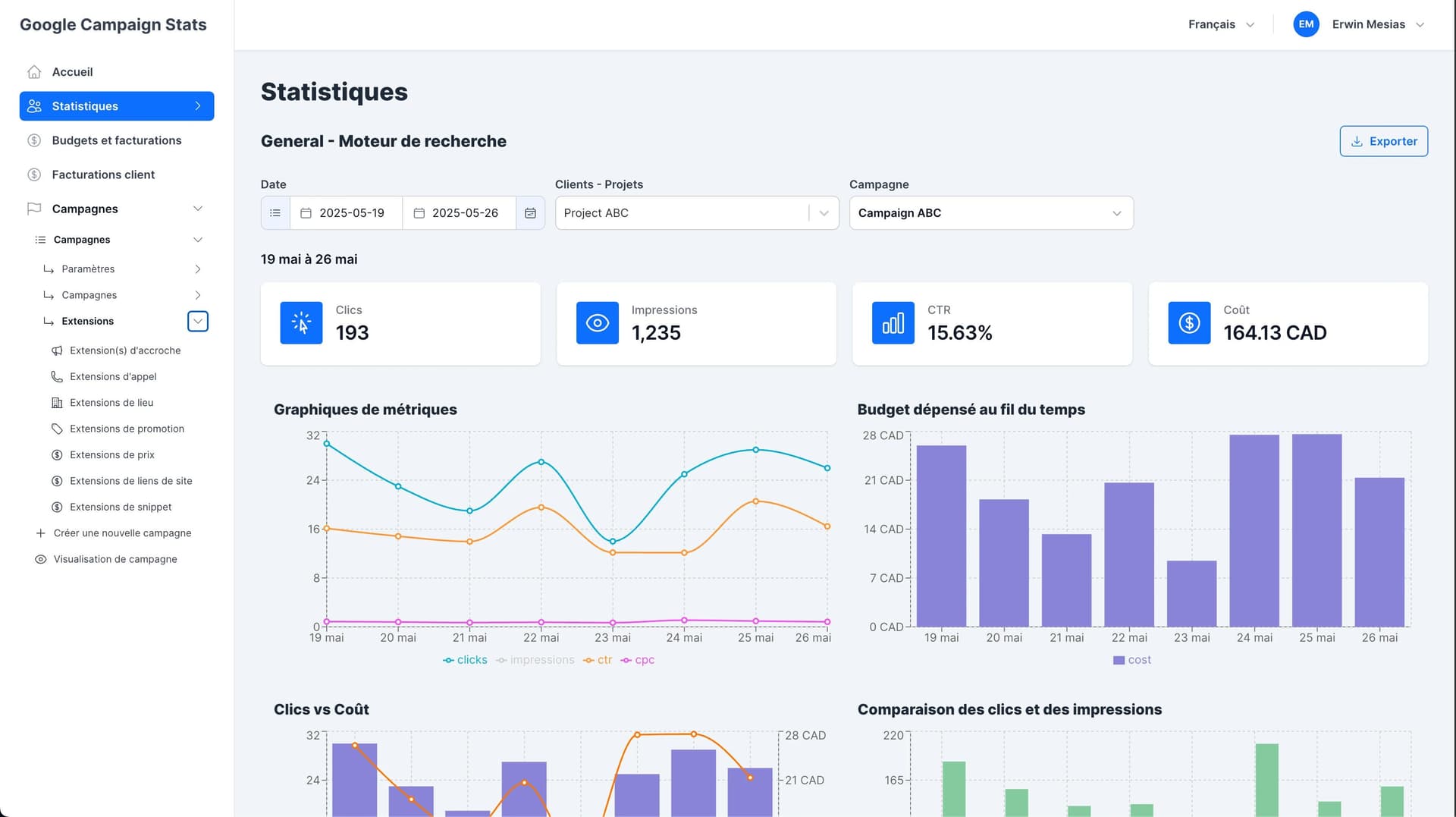Click the Extensions de promotion tag icon
The width and height of the screenshot is (1456, 817).
(57, 429)
